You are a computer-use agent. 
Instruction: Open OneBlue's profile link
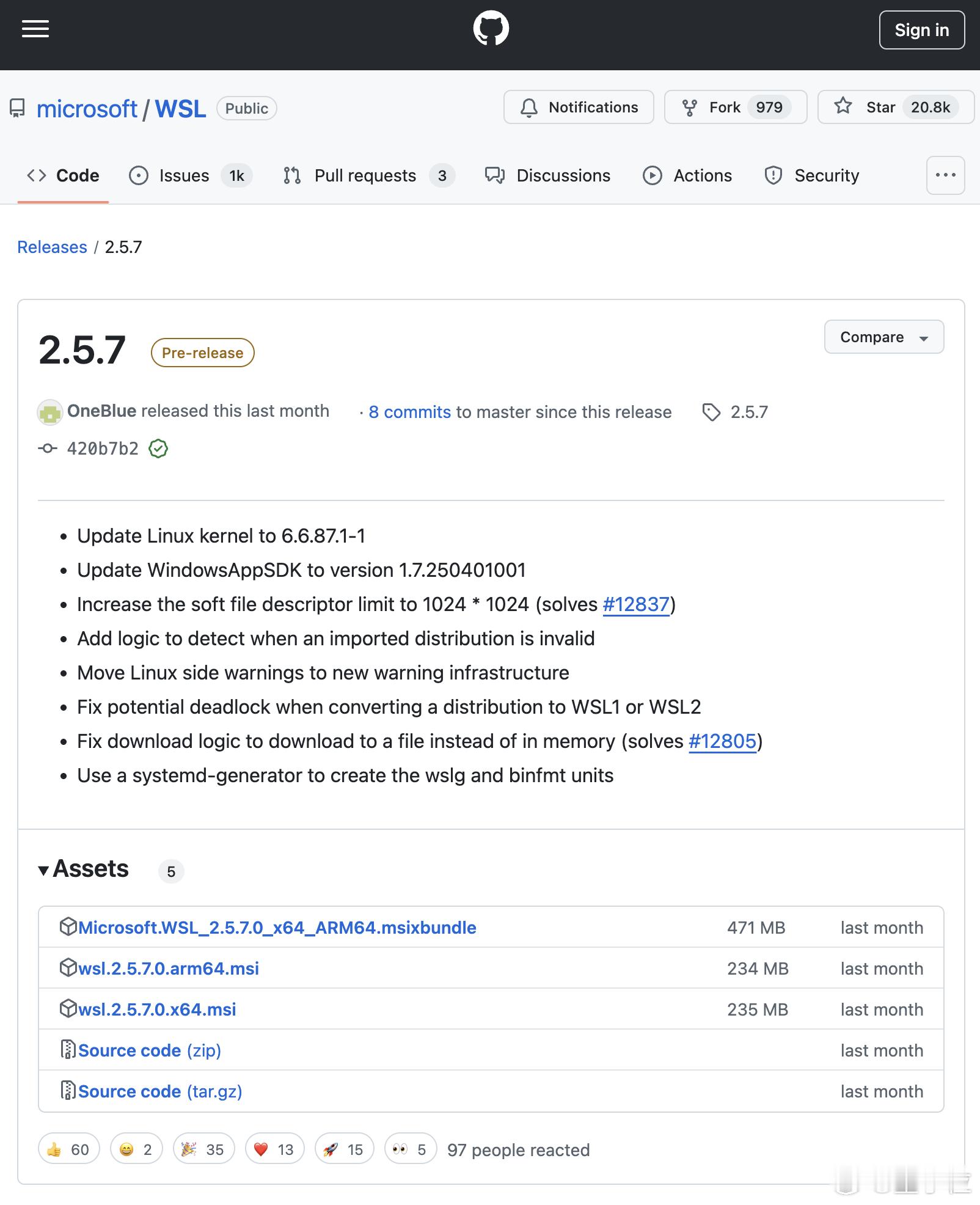[x=101, y=411]
